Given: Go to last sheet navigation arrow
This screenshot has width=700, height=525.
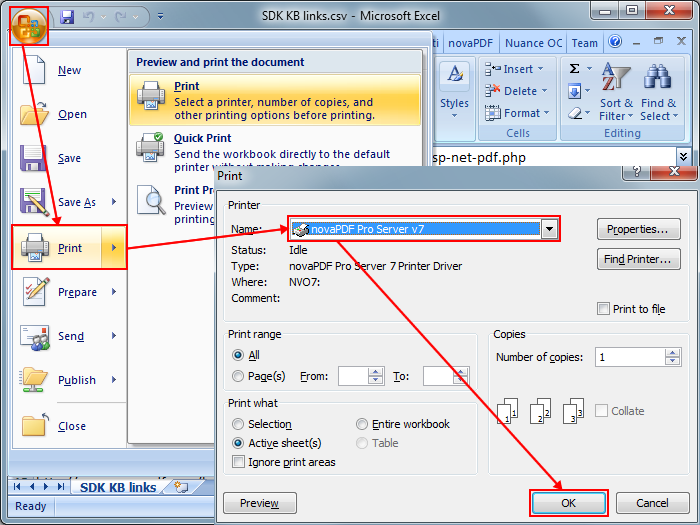Looking at the screenshot, I should [61, 486].
